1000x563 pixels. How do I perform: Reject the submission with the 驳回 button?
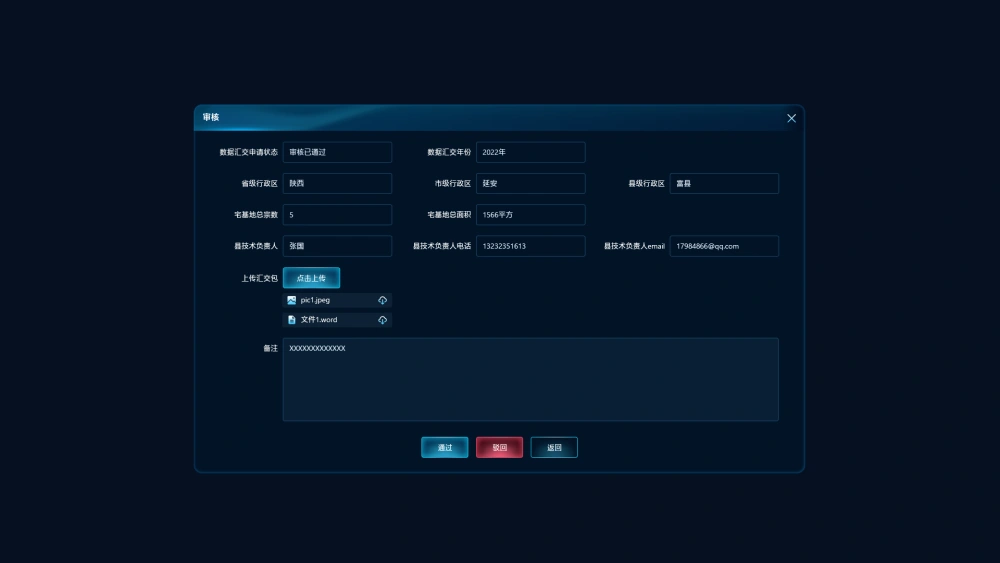499,448
